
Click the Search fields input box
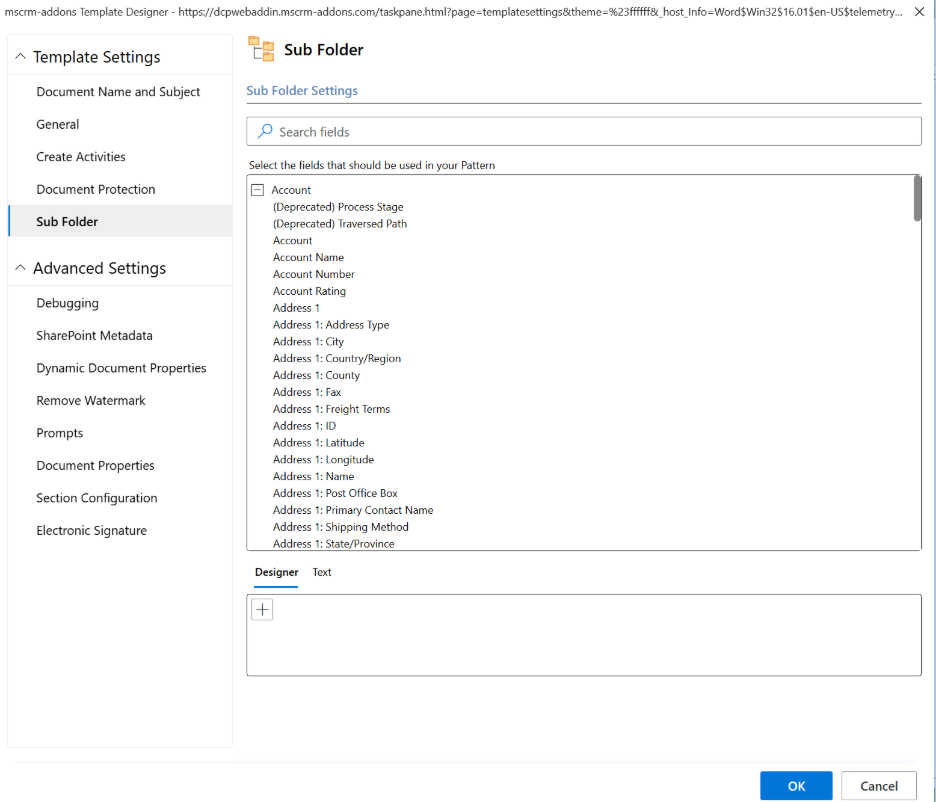(590, 131)
